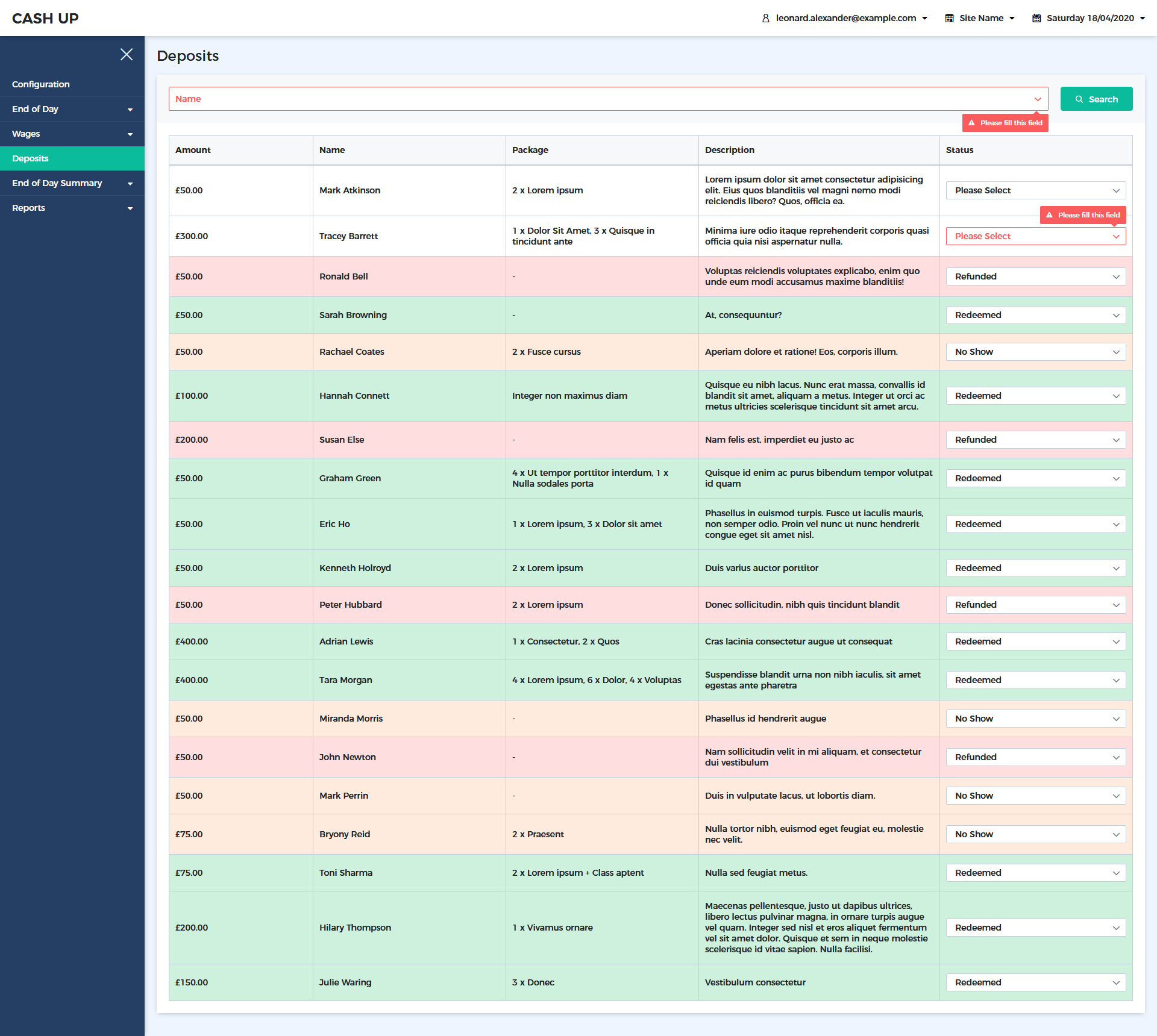This screenshot has width=1157, height=1036.
Task: Expand End of Day submenu arrow
Action: click(x=130, y=110)
